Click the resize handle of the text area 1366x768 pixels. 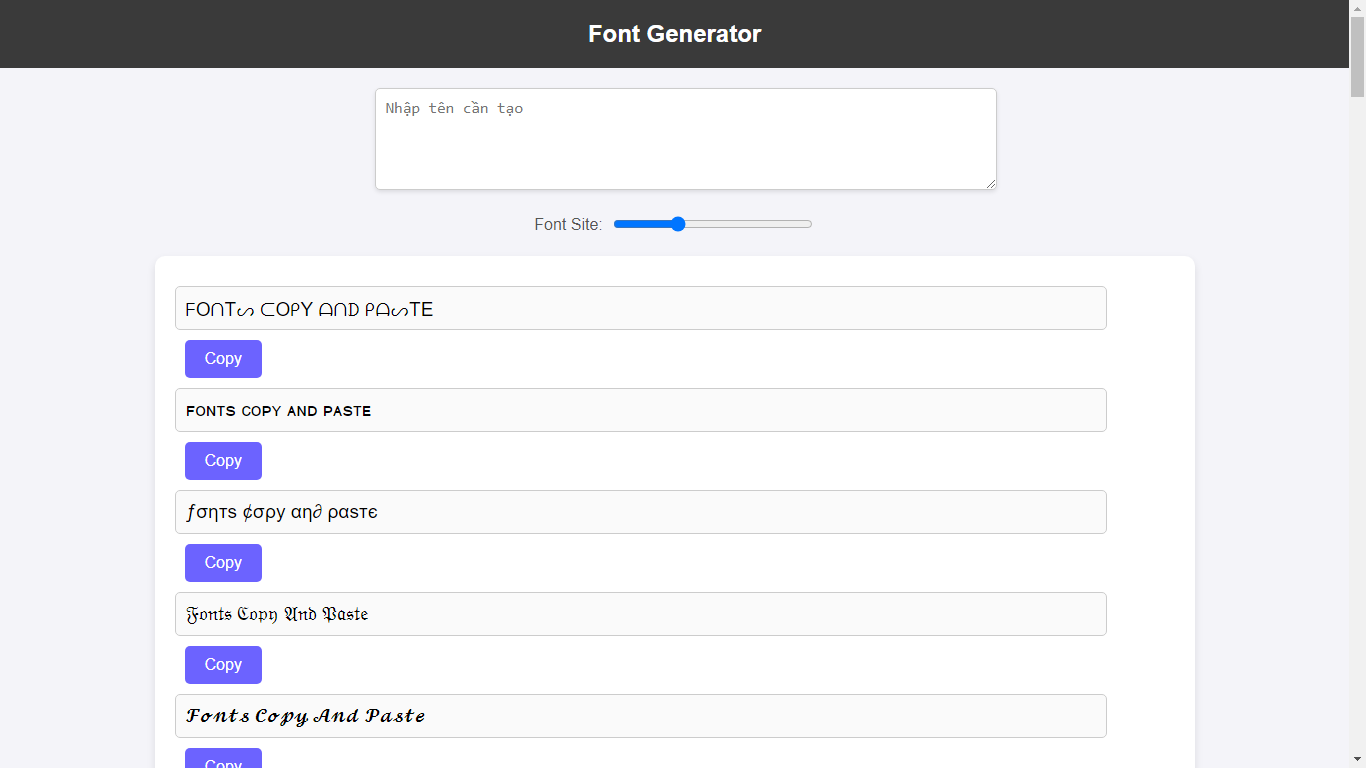coord(991,184)
